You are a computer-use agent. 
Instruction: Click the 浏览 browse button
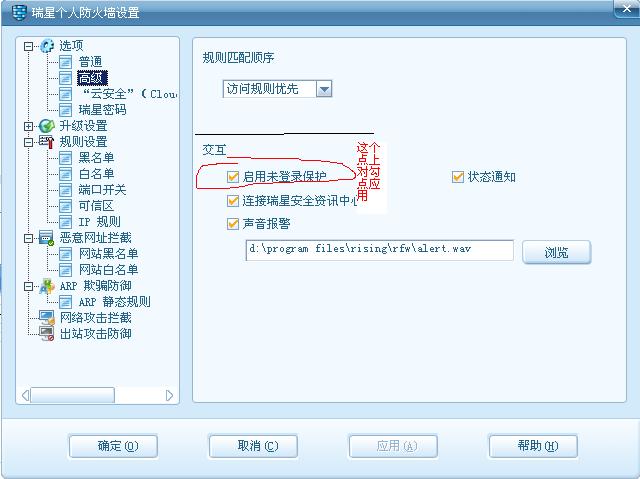[557, 252]
